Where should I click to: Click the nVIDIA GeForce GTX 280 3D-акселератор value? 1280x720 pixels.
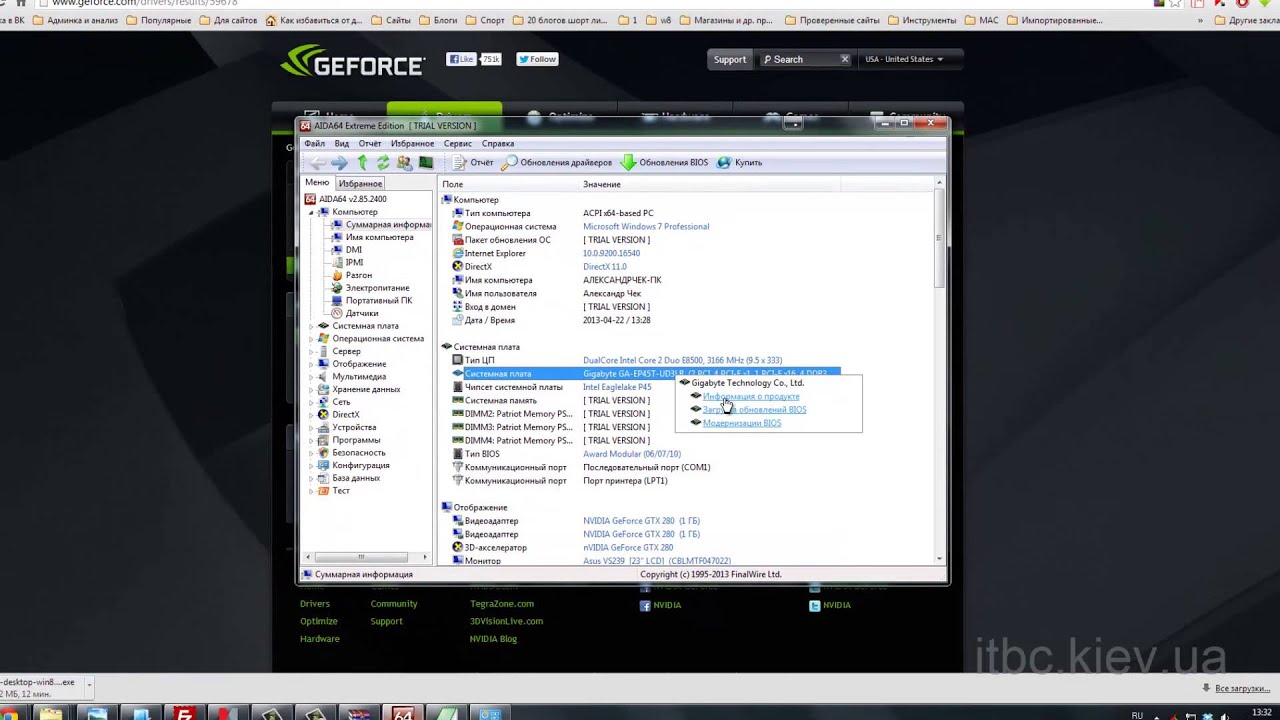click(628, 547)
